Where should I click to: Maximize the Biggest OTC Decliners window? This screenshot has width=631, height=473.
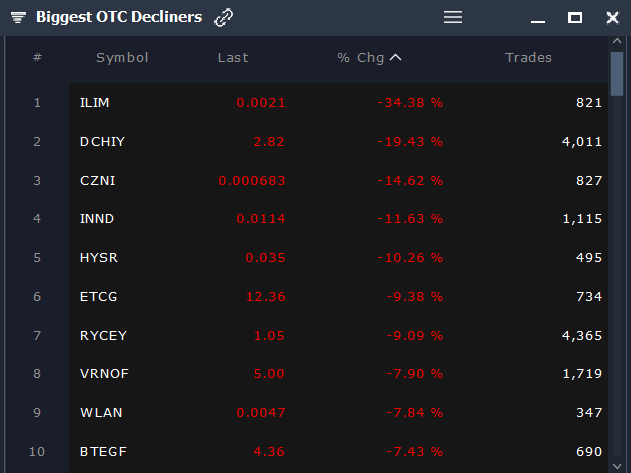coord(575,17)
